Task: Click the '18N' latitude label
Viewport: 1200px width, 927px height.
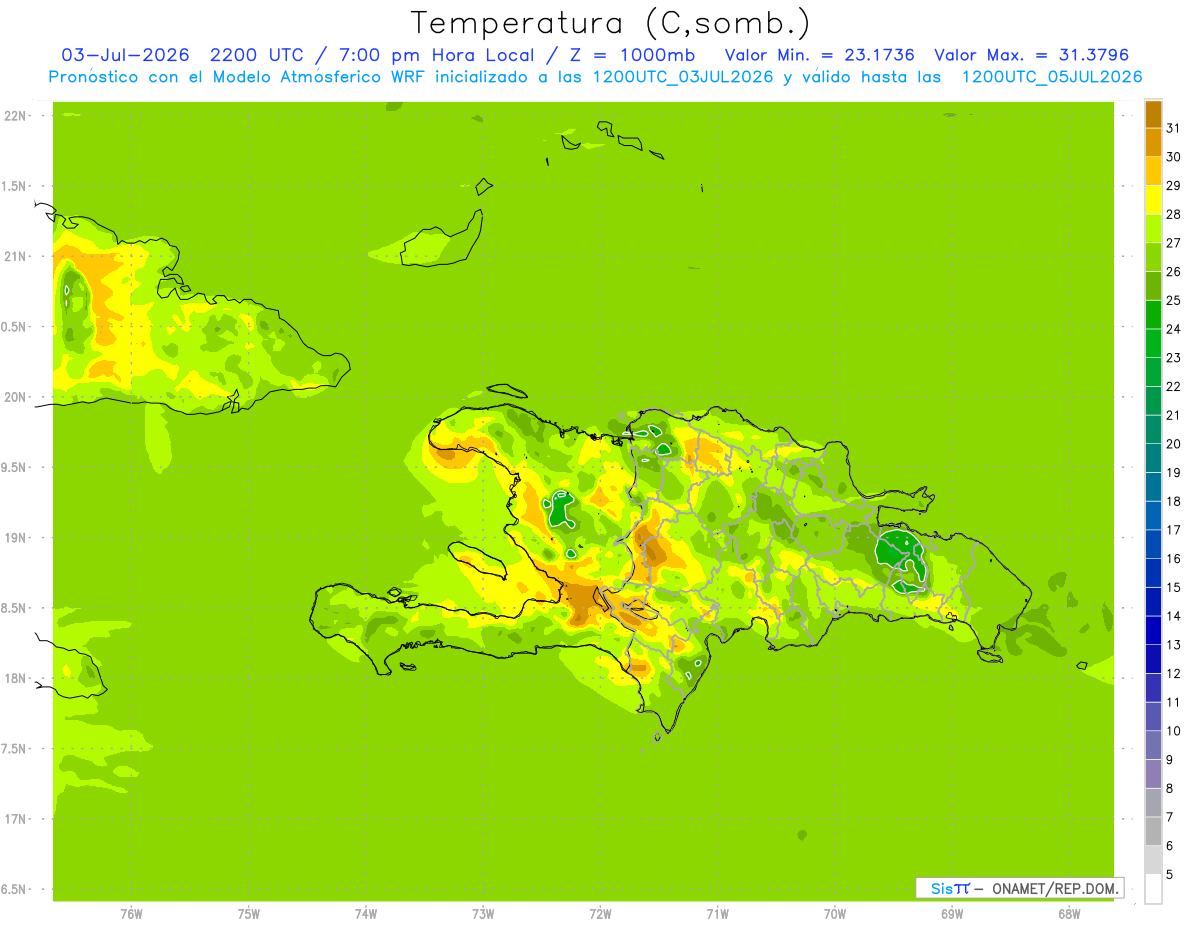Action: [x=14, y=679]
